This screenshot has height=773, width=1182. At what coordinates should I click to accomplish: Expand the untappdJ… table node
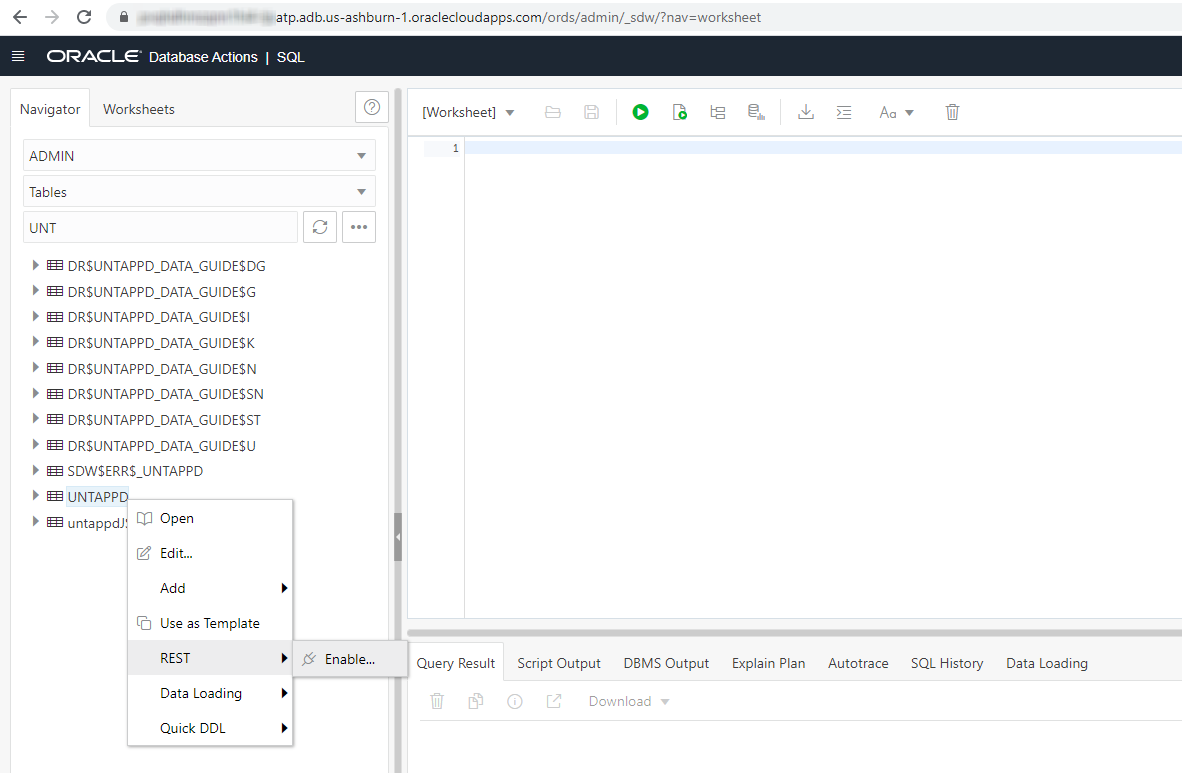point(35,522)
